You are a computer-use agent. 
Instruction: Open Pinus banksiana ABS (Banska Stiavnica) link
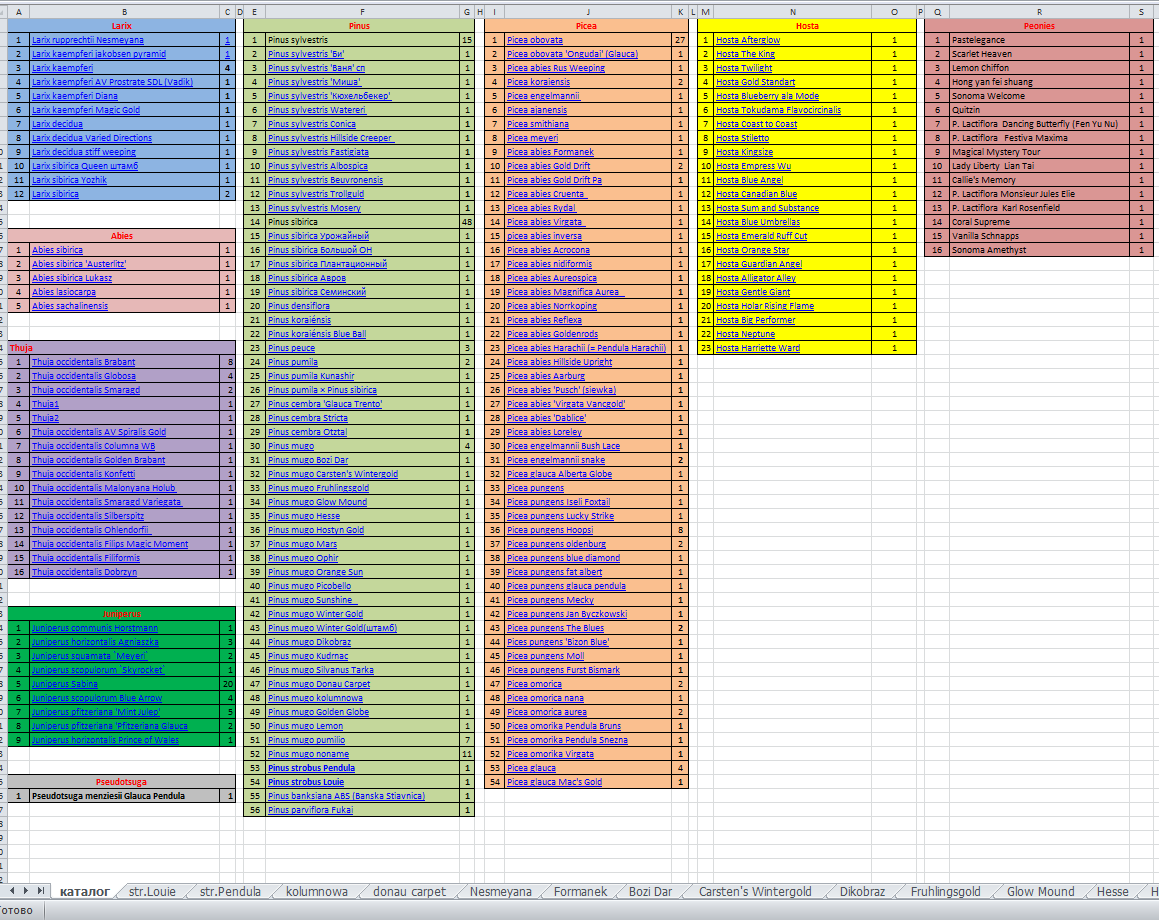[347, 796]
